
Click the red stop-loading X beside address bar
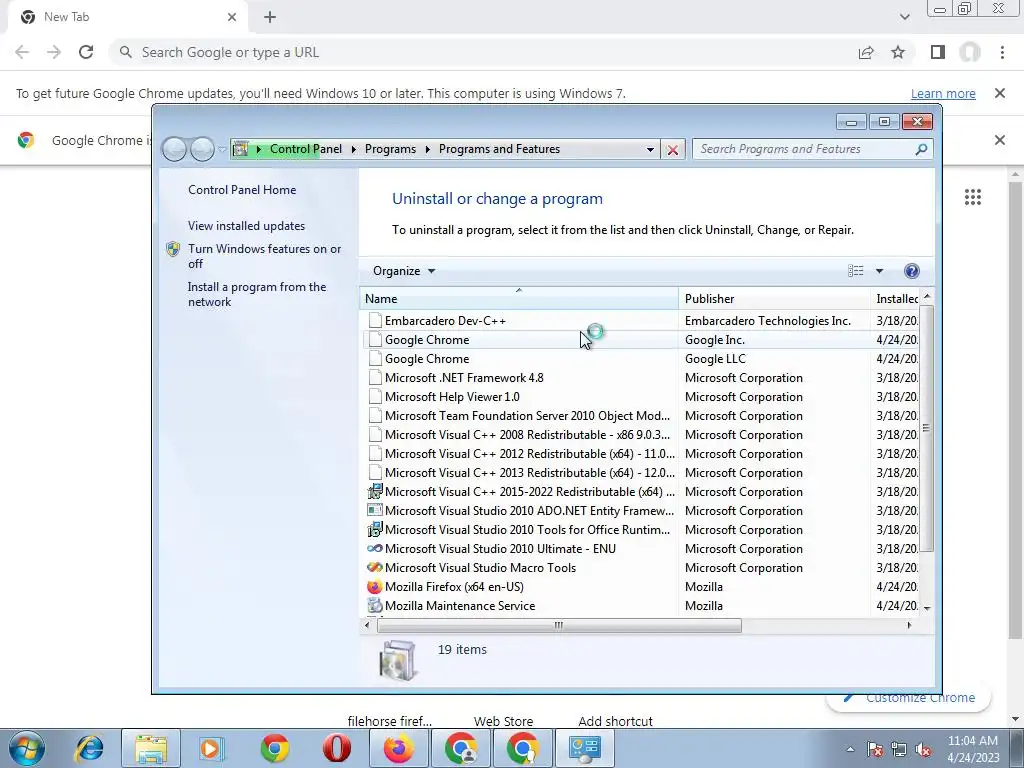click(x=672, y=150)
